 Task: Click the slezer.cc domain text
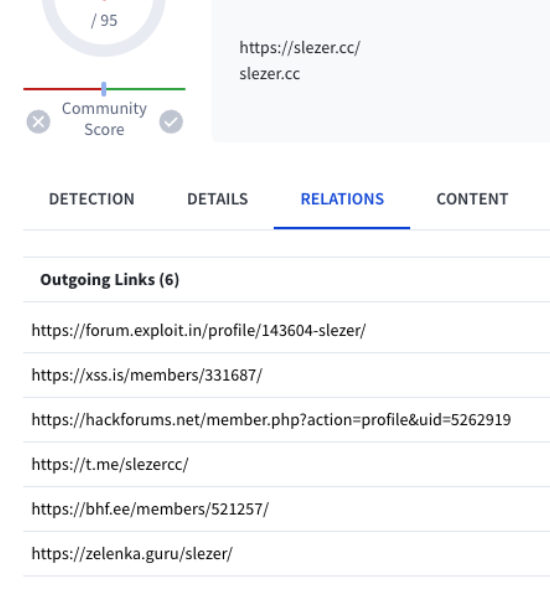point(269,74)
